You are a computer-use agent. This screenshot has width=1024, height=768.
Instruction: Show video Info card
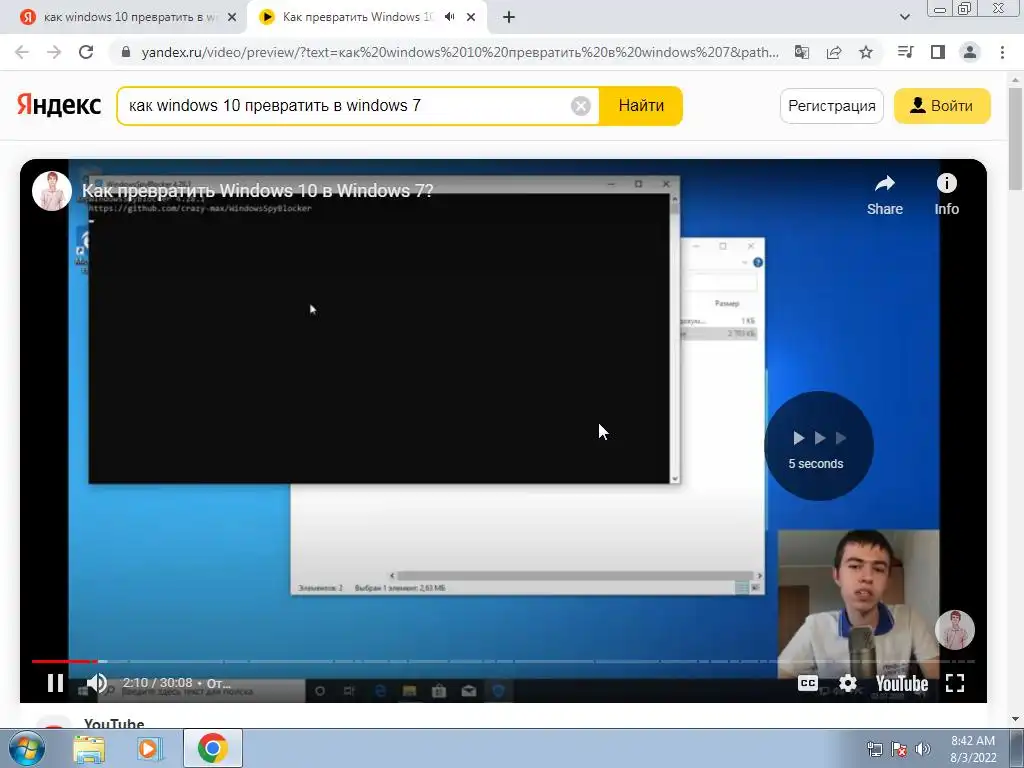(x=946, y=195)
